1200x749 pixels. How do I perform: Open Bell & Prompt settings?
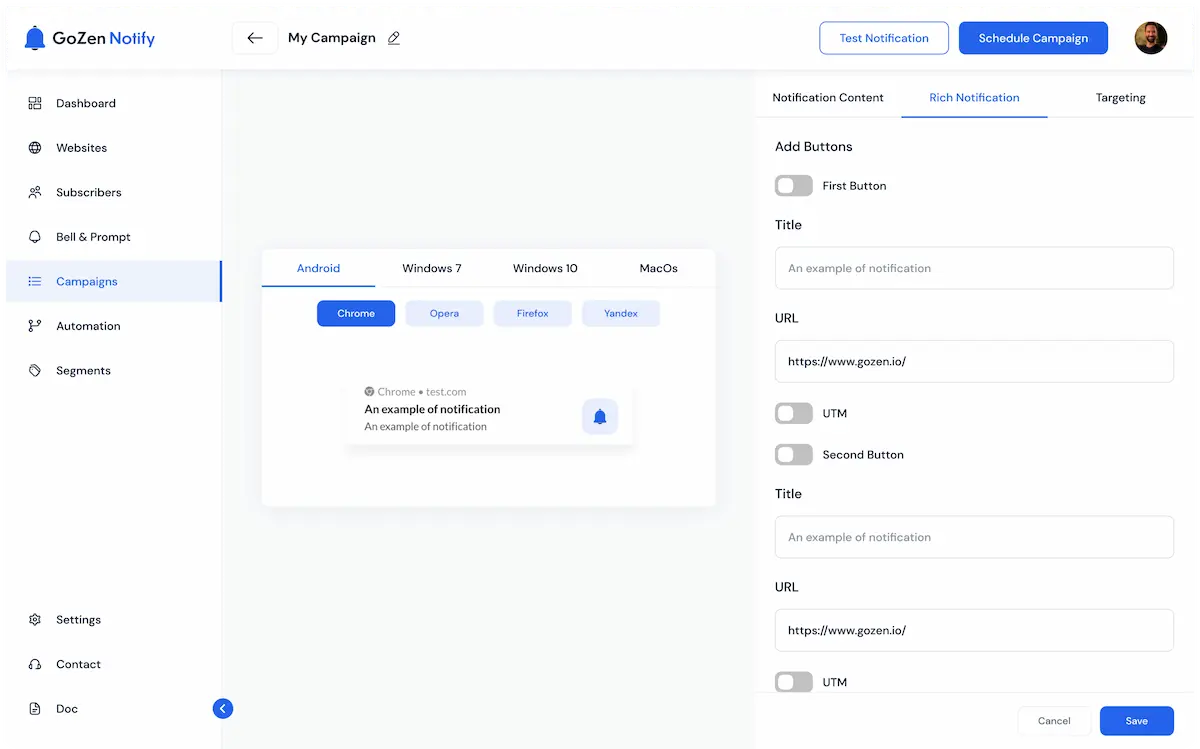click(93, 237)
